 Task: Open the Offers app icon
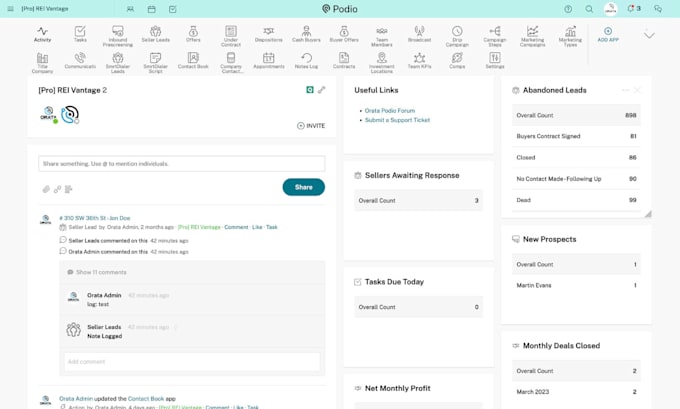click(x=193, y=34)
